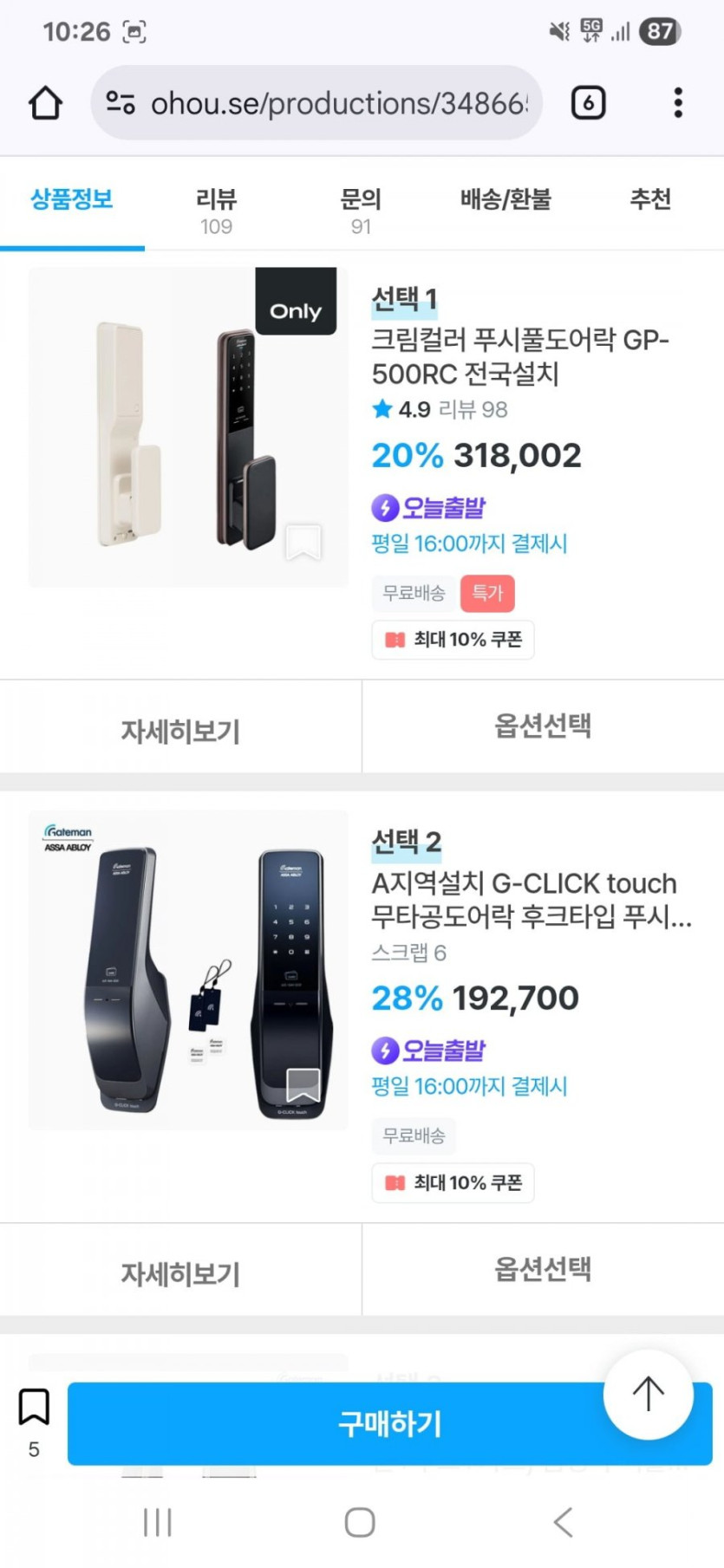Expand 옵션선택 for 선택 2 product
Image resolution: width=724 pixels, height=1568 pixels.
(x=543, y=1270)
